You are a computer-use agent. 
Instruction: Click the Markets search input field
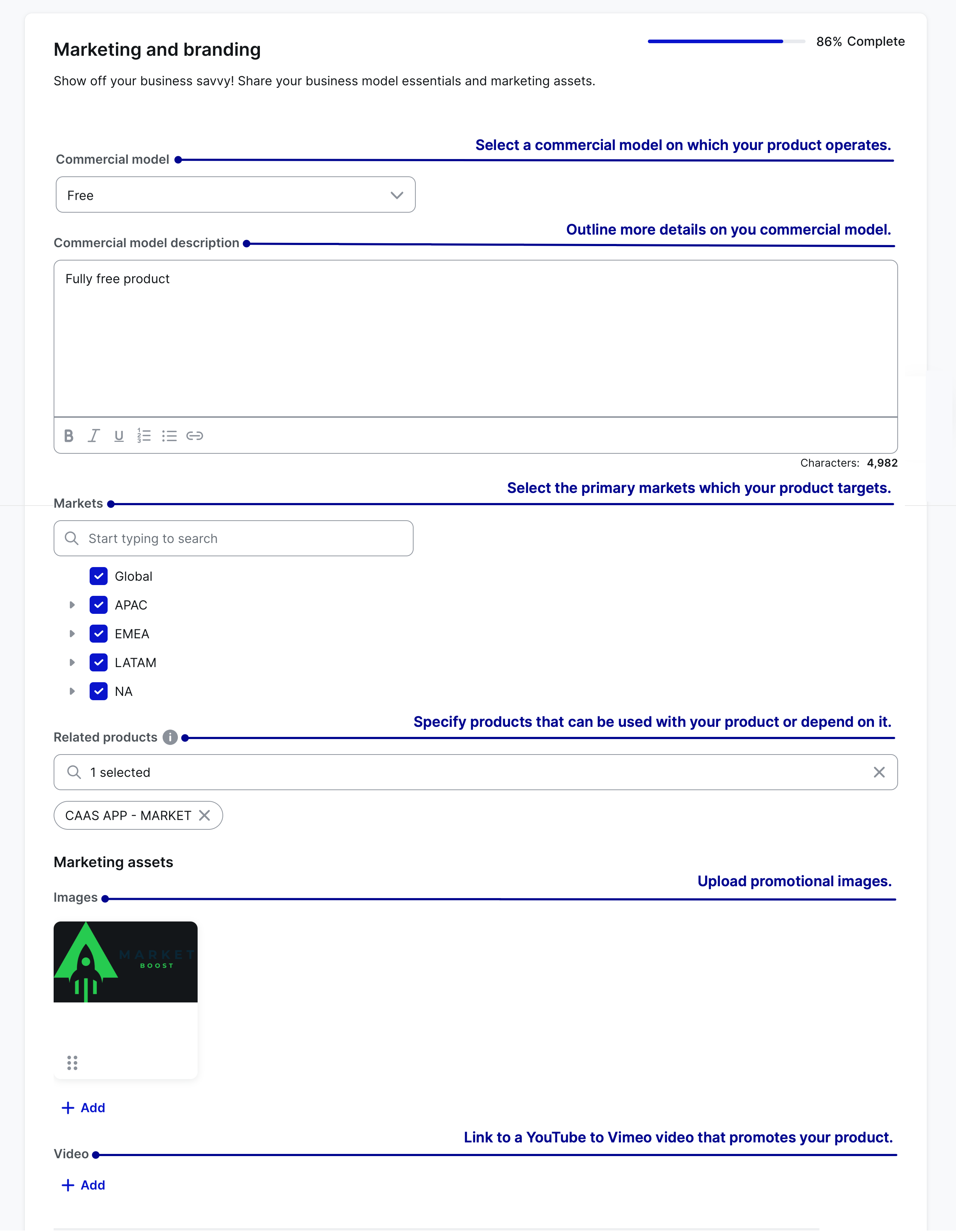[x=233, y=539]
